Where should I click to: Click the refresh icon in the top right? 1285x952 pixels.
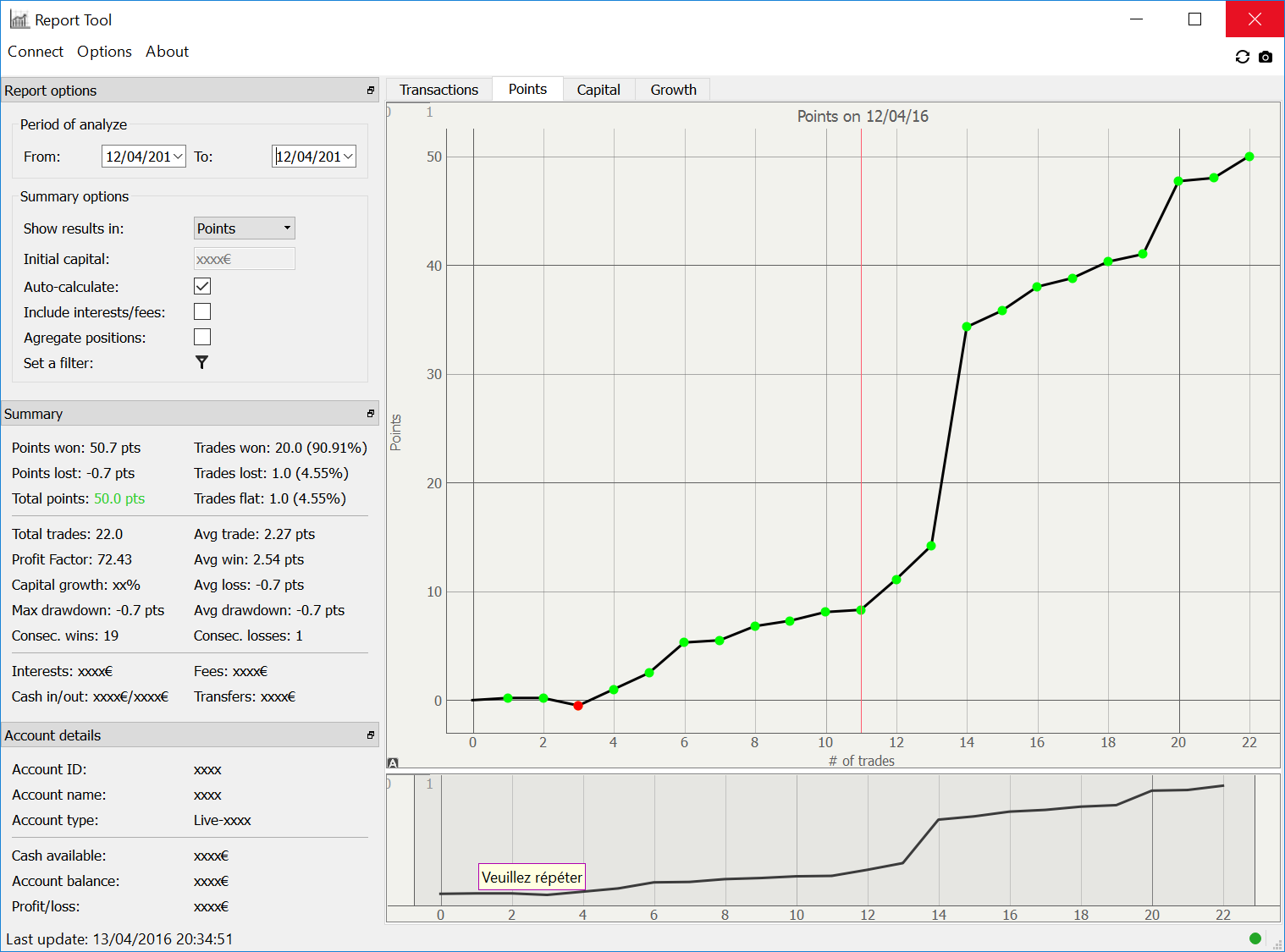click(1242, 57)
